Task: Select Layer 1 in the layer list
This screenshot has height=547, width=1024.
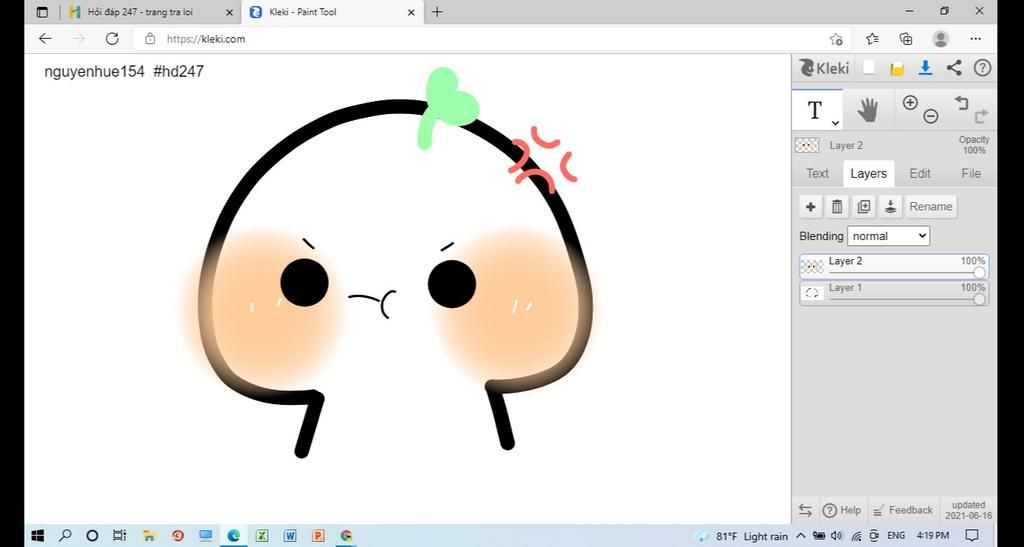Action: (x=894, y=293)
